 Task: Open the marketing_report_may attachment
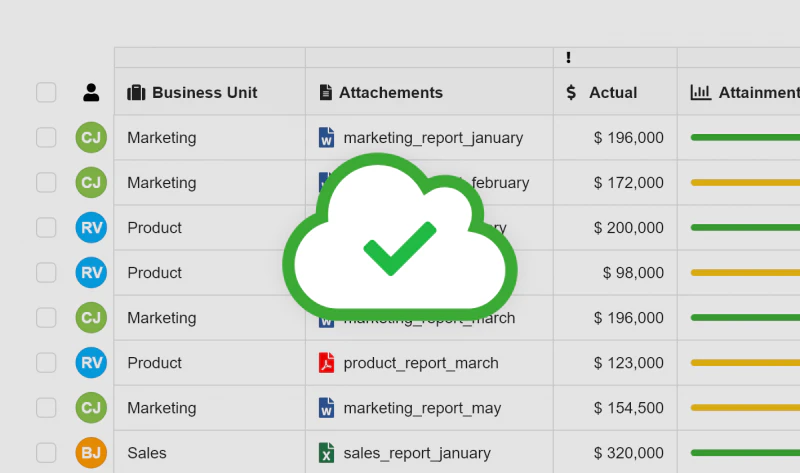pyautogui.click(x=422, y=408)
